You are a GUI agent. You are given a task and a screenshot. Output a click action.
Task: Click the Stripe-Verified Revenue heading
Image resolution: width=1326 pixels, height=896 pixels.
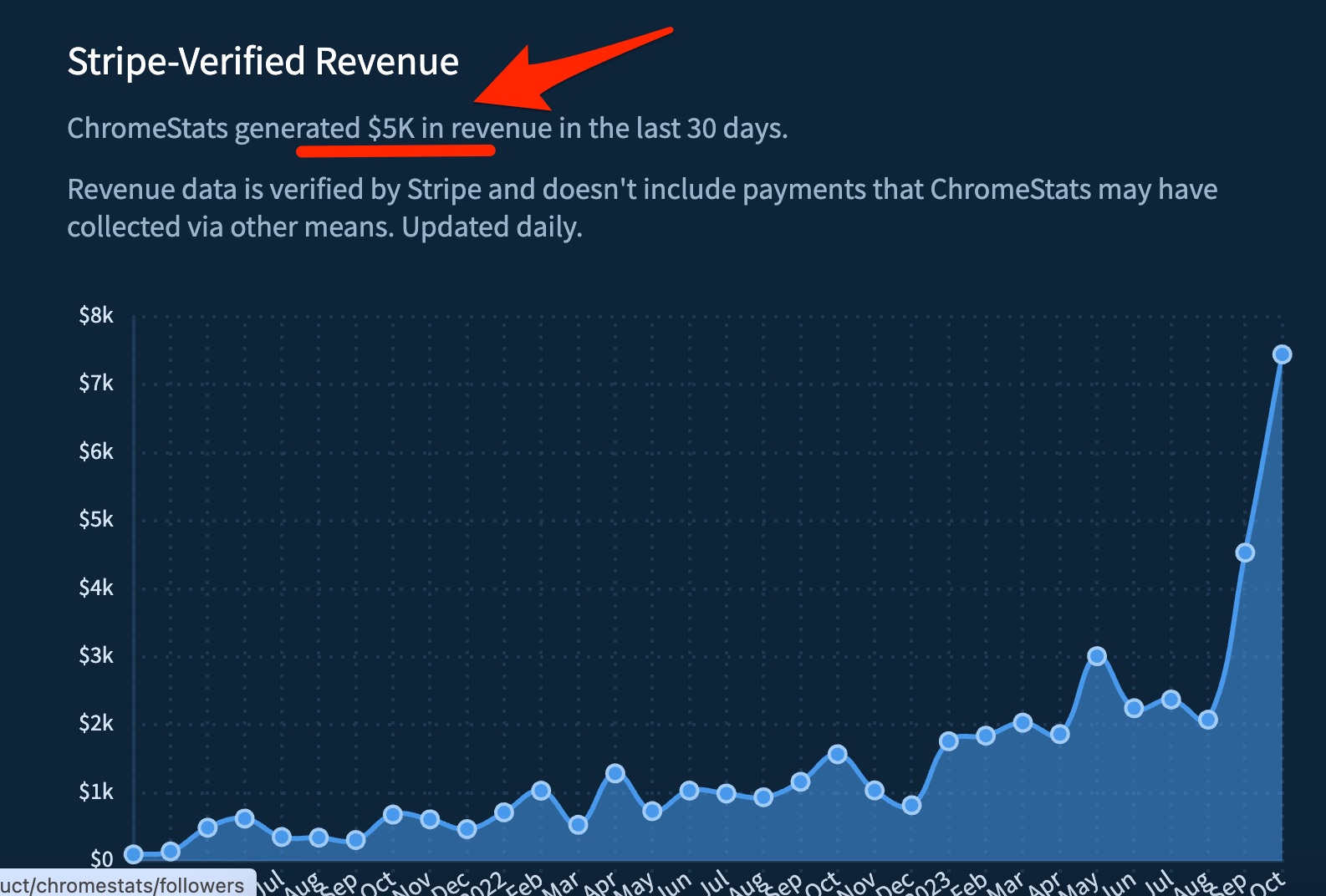point(263,62)
